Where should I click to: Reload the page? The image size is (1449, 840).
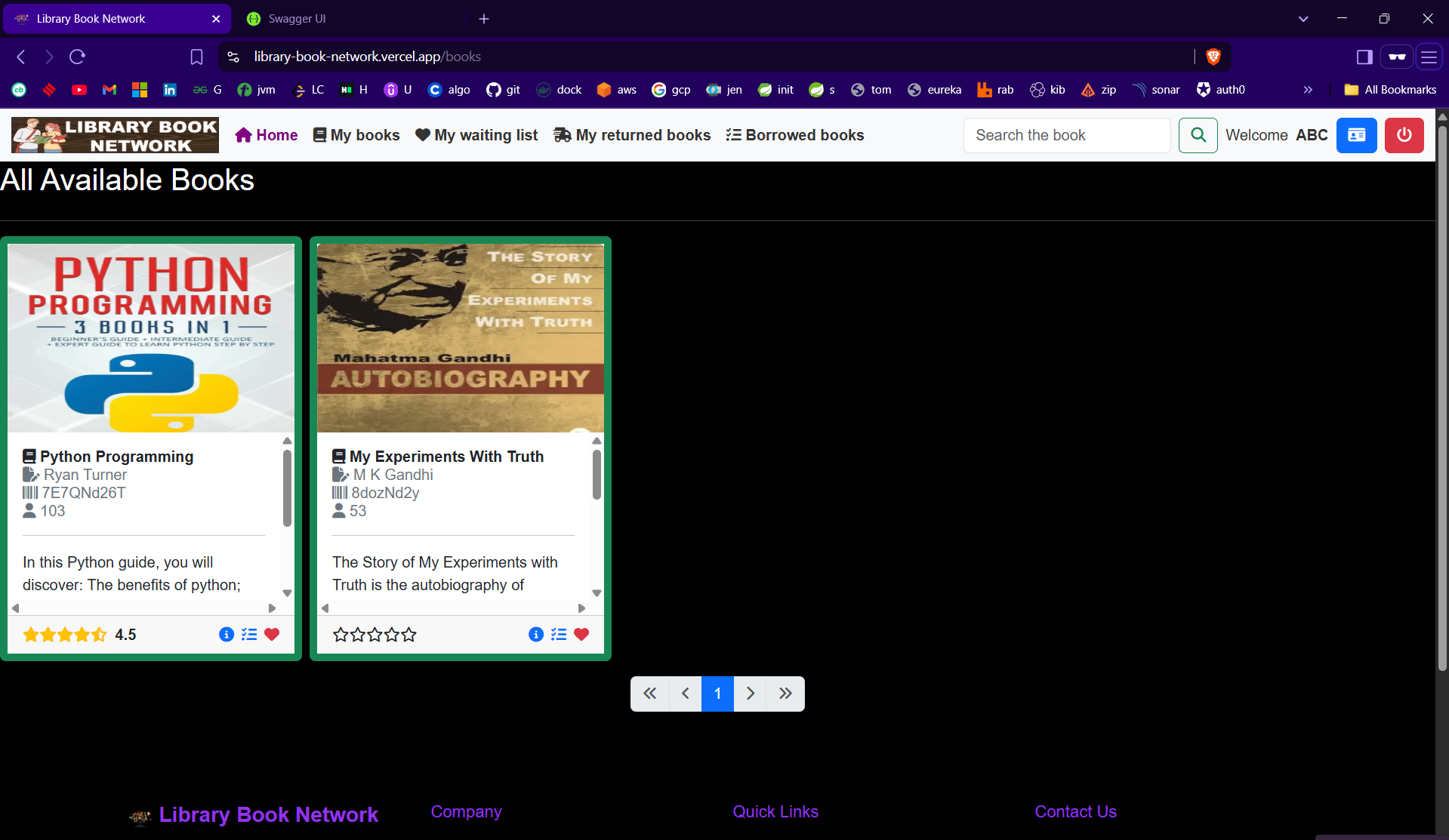(x=77, y=57)
